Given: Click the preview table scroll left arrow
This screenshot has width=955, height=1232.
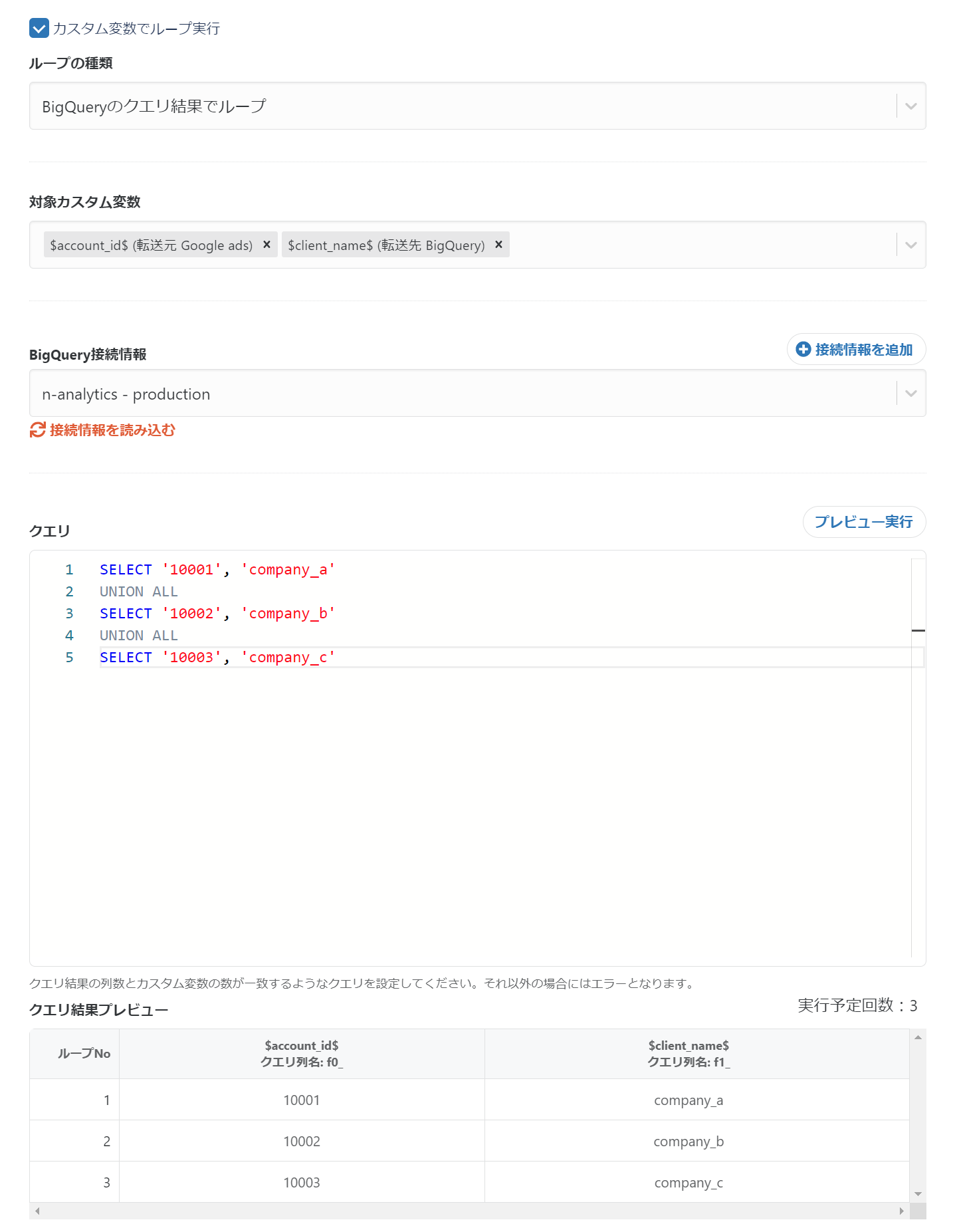Looking at the screenshot, I should pyautogui.click(x=38, y=1211).
